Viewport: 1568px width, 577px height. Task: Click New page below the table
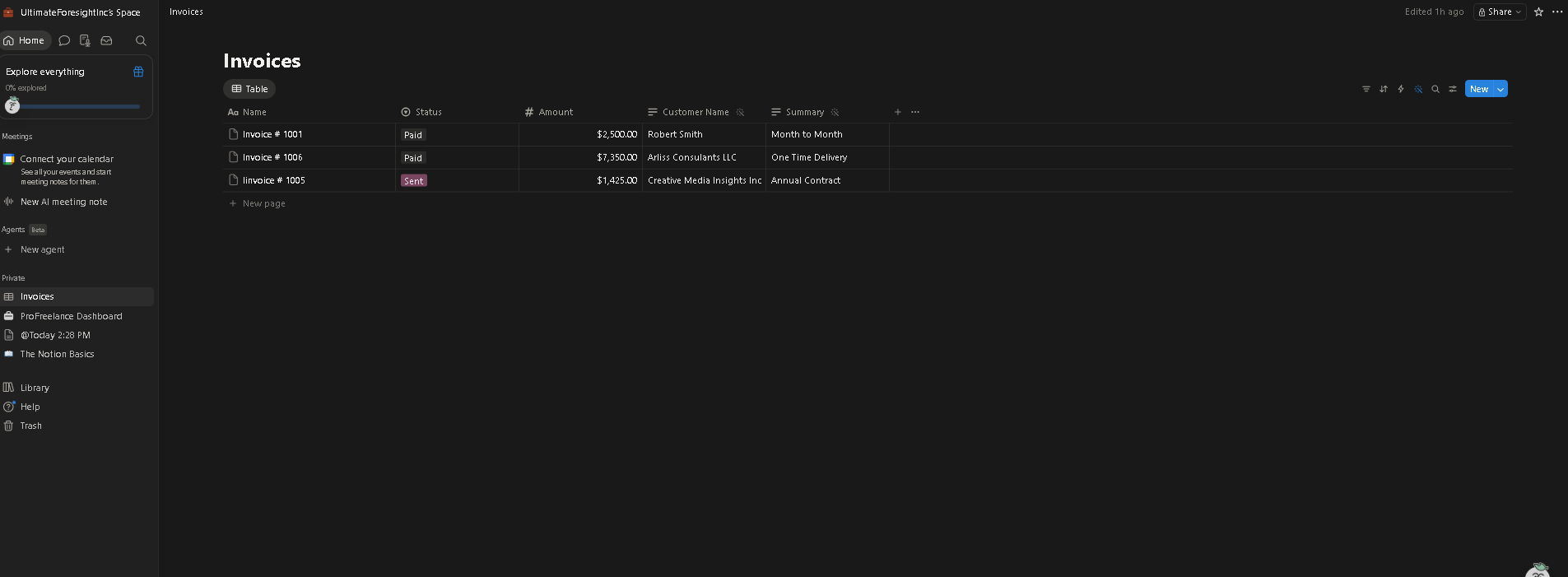tap(263, 203)
